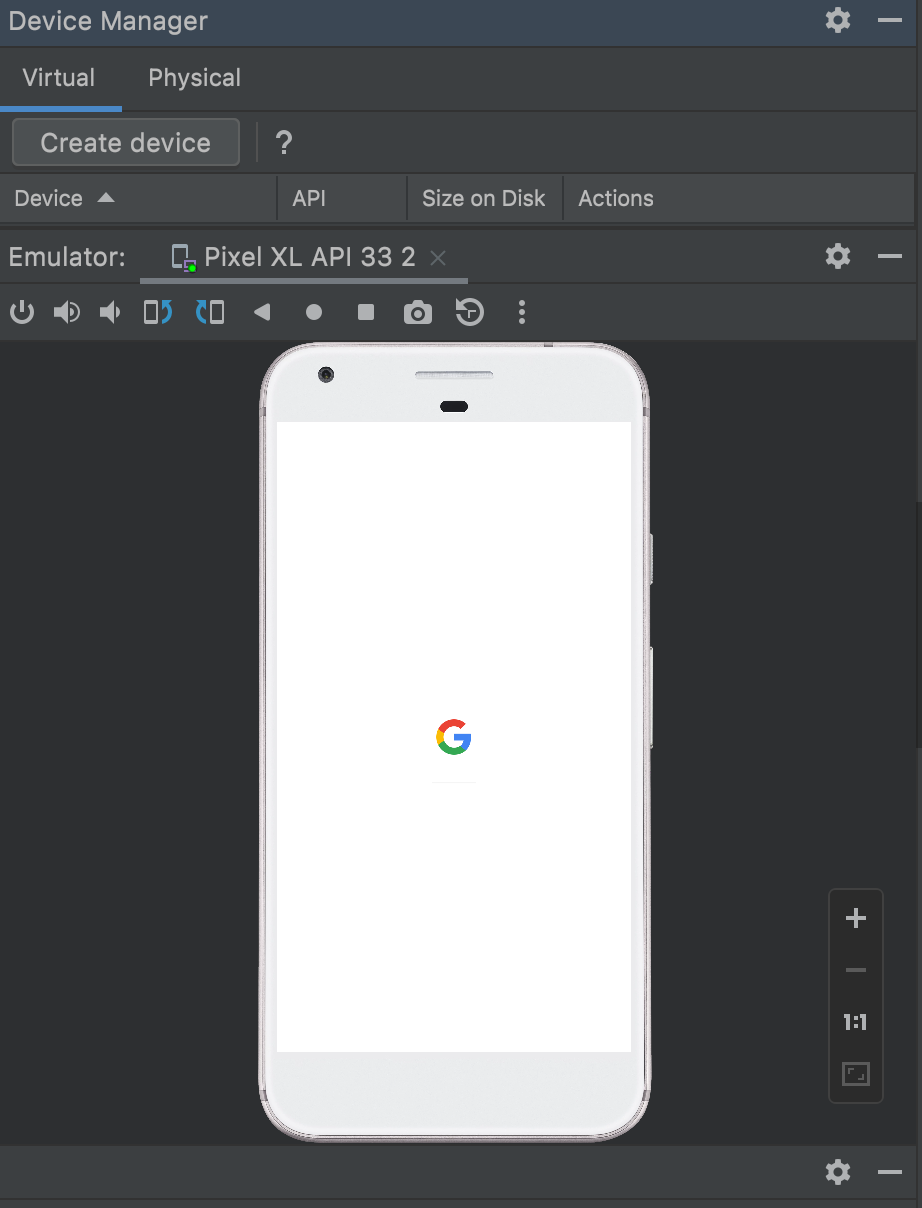Image resolution: width=922 pixels, height=1208 pixels.
Task: Open emulator extended controls menu
Action: (522, 313)
